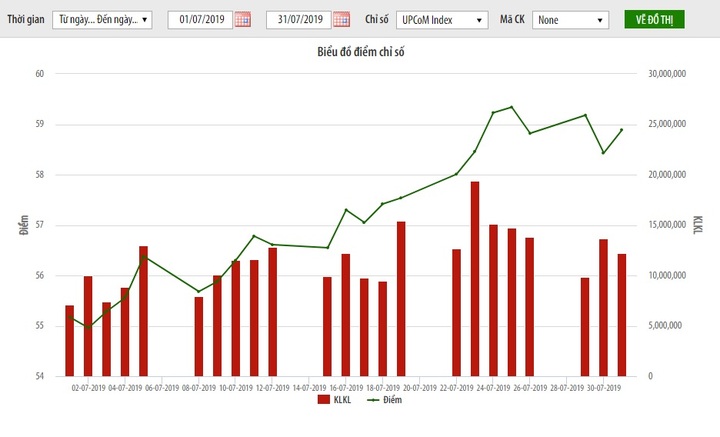720x437 pixels.
Task: Click the line's peak point on 25-07-2019
Action: (512, 107)
